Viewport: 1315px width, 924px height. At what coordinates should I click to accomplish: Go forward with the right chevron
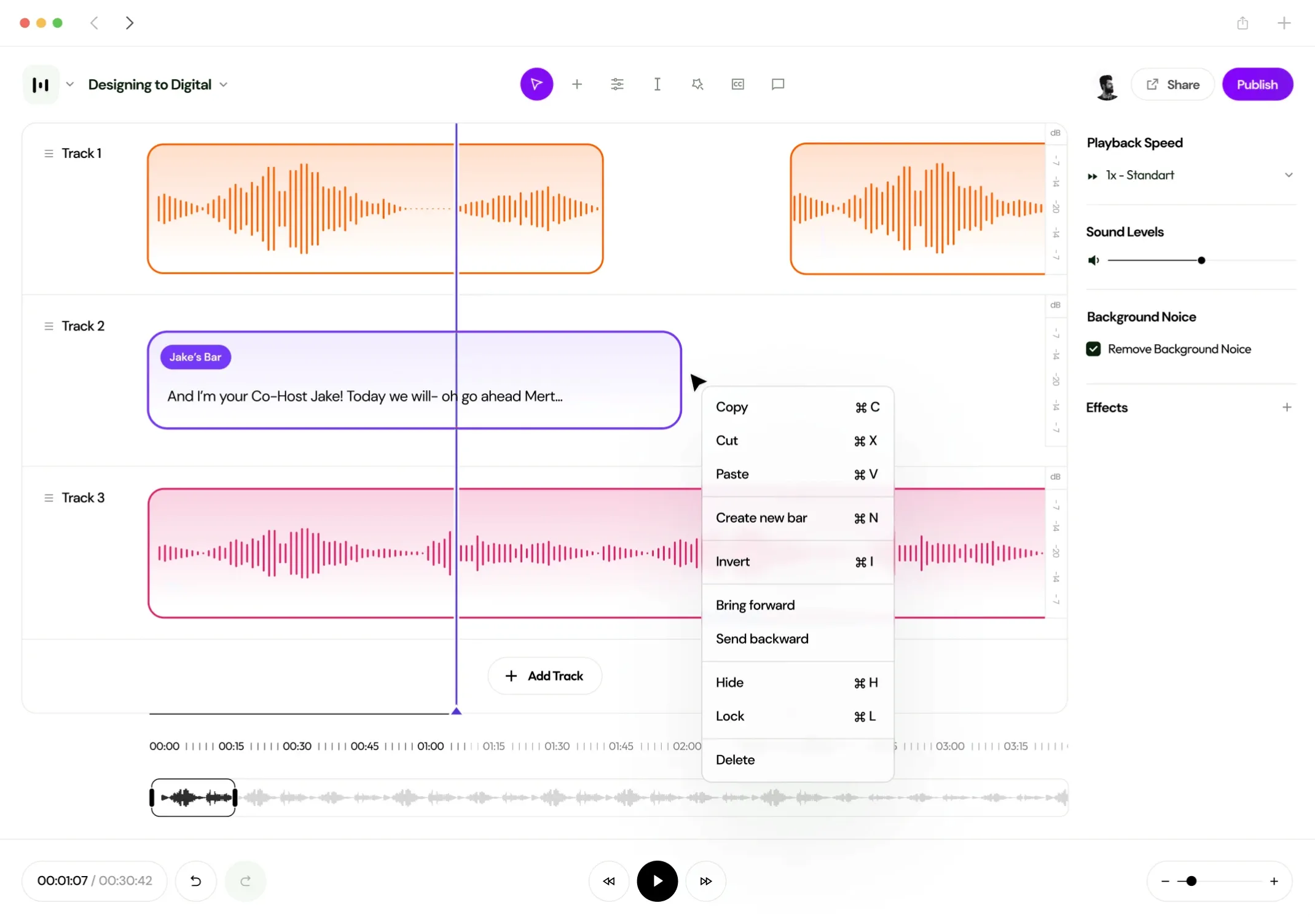click(x=129, y=23)
